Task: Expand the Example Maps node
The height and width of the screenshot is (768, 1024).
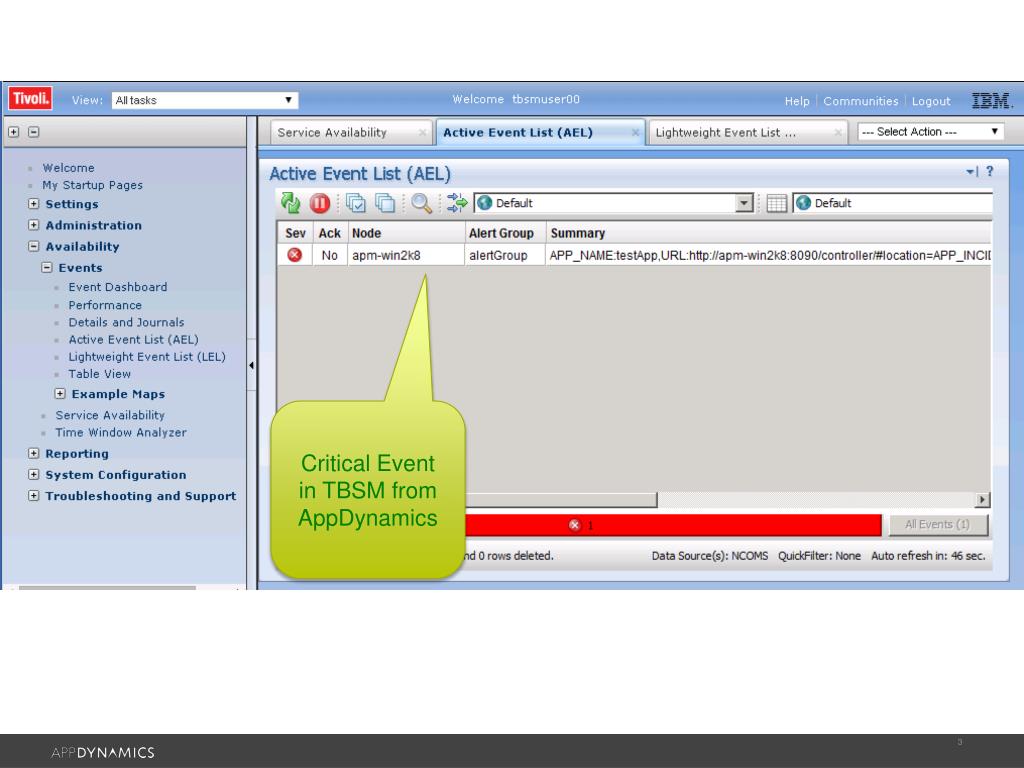Action: click(59, 394)
